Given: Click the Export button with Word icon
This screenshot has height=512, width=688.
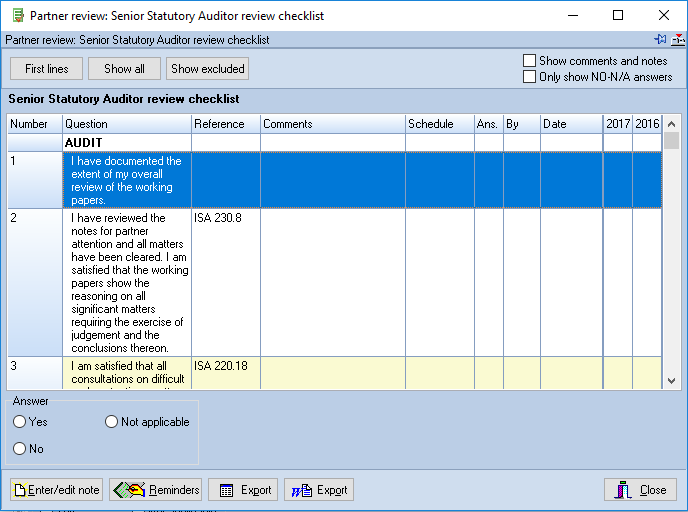Looking at the screenshot, I should (319, 490).
